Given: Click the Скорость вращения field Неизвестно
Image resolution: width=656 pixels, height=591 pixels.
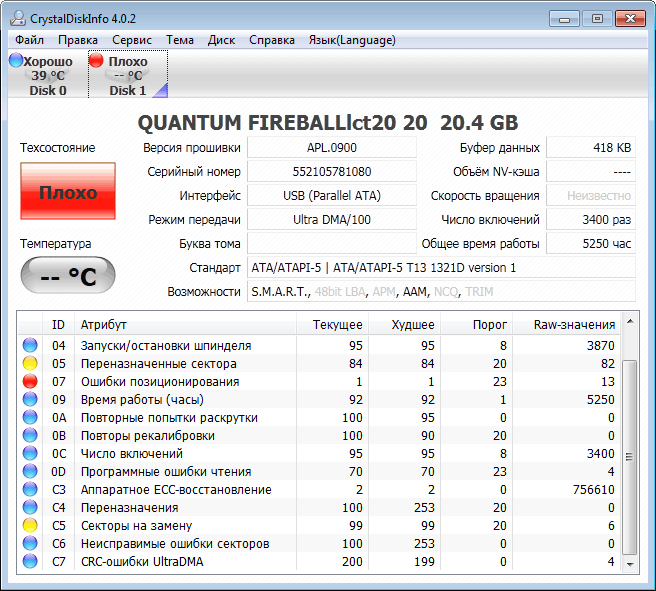Looking at the screenshot, I should click(591, 195).
